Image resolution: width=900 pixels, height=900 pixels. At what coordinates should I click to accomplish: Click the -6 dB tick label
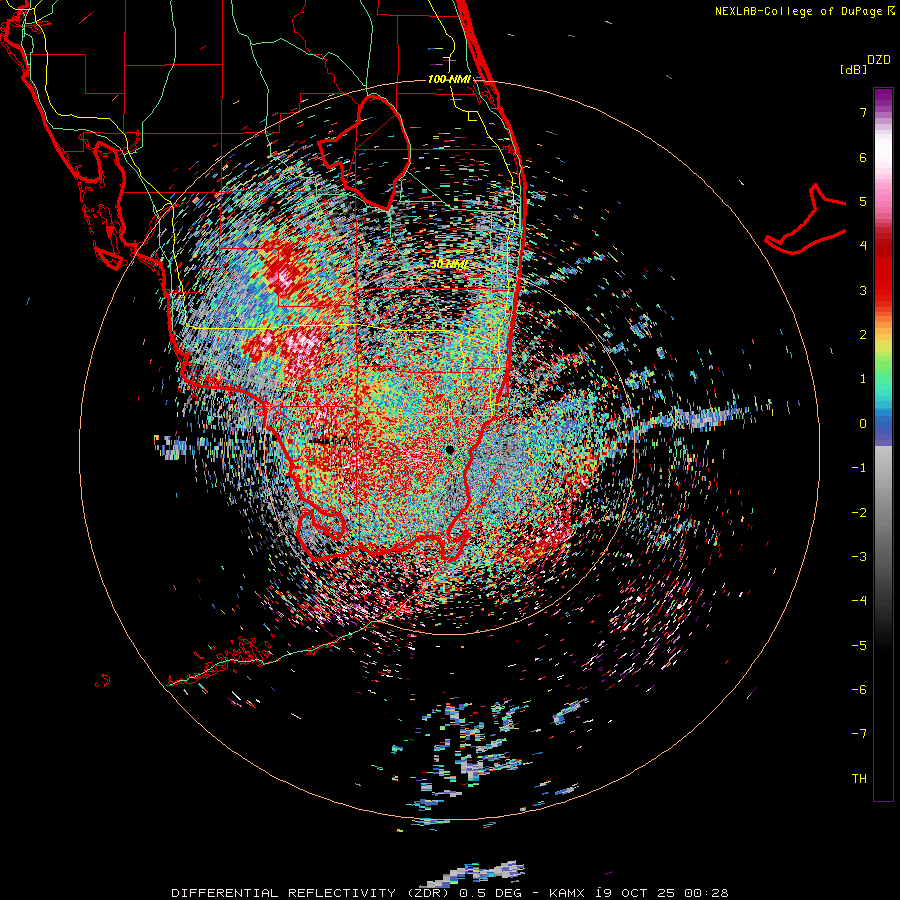click(859, 690)
